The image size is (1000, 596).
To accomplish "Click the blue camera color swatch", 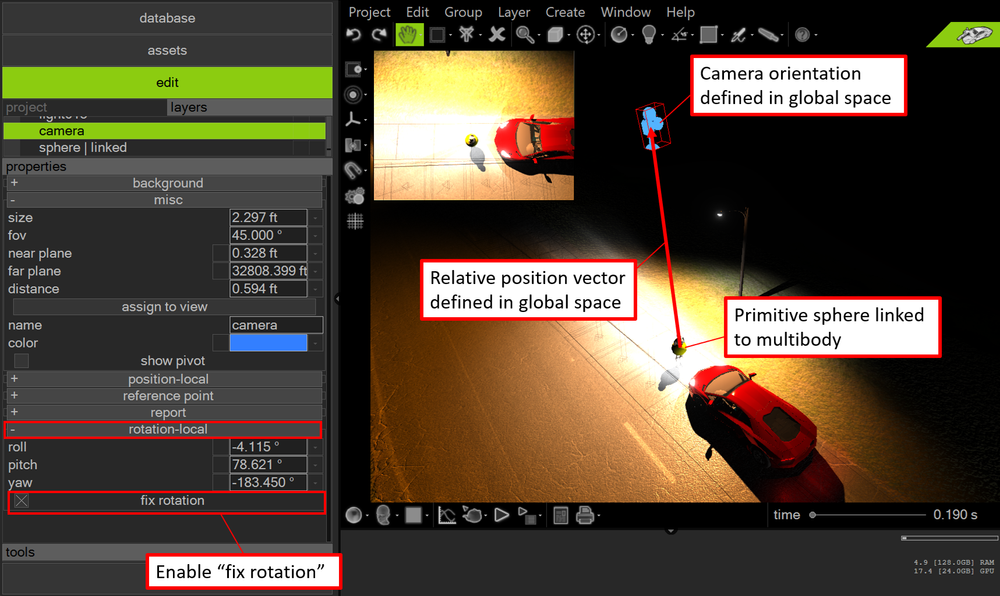I will click(268, 343).
